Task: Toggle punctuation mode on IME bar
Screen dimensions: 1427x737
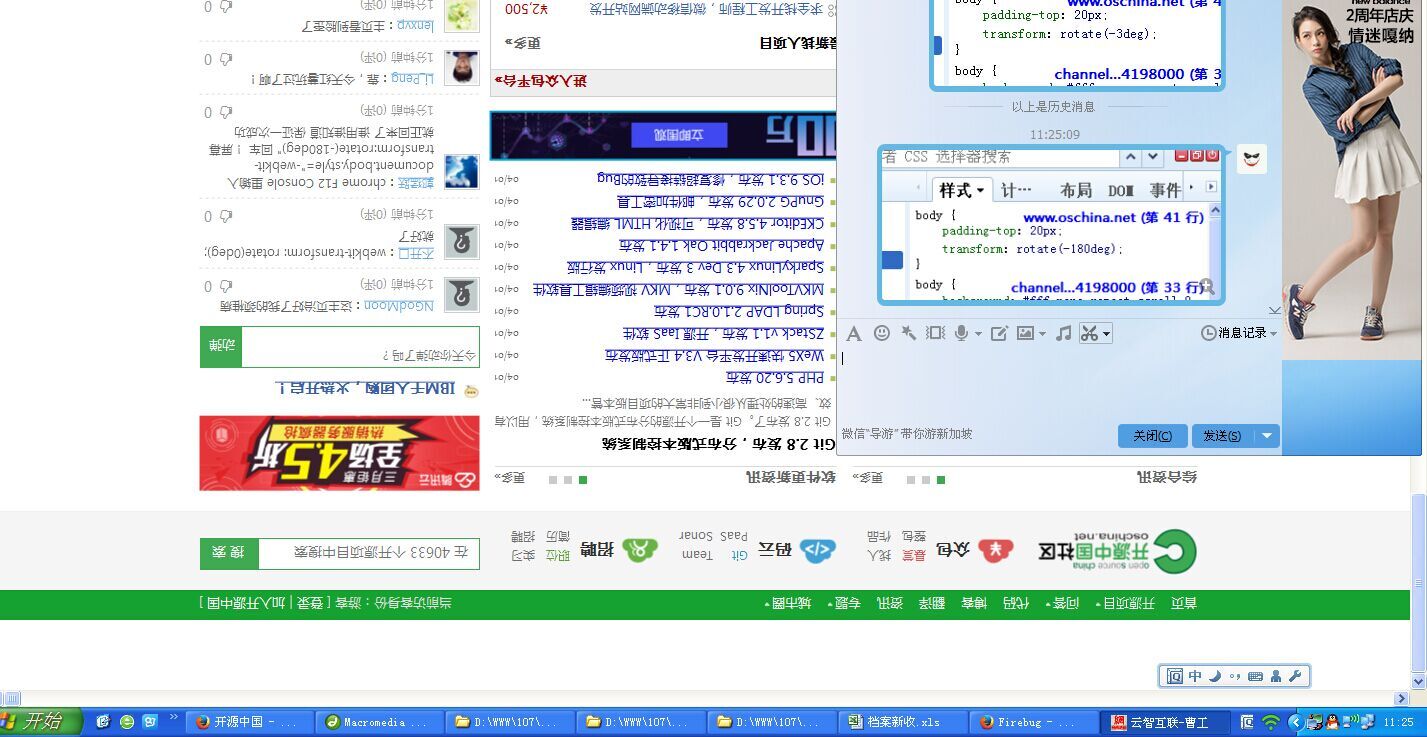Action: coord(1235,677)
